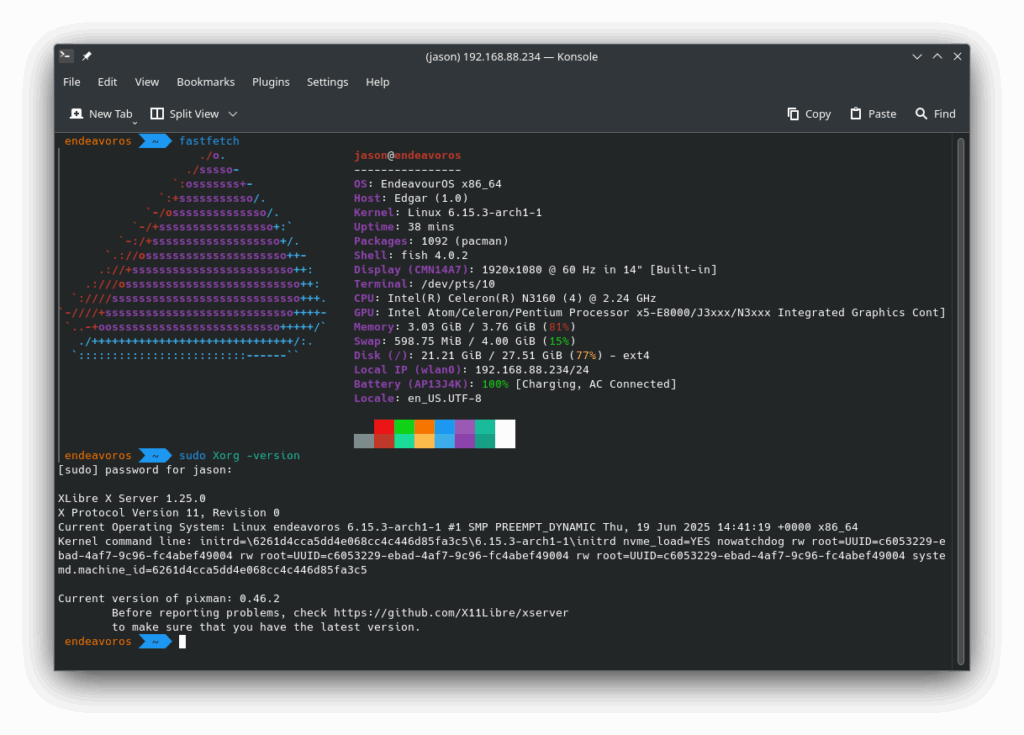The height and width of the screenshot is (735, 1024).
Task: Click 'Current version of pixman: 0.46.2'
Action: [x=168, y=598]
